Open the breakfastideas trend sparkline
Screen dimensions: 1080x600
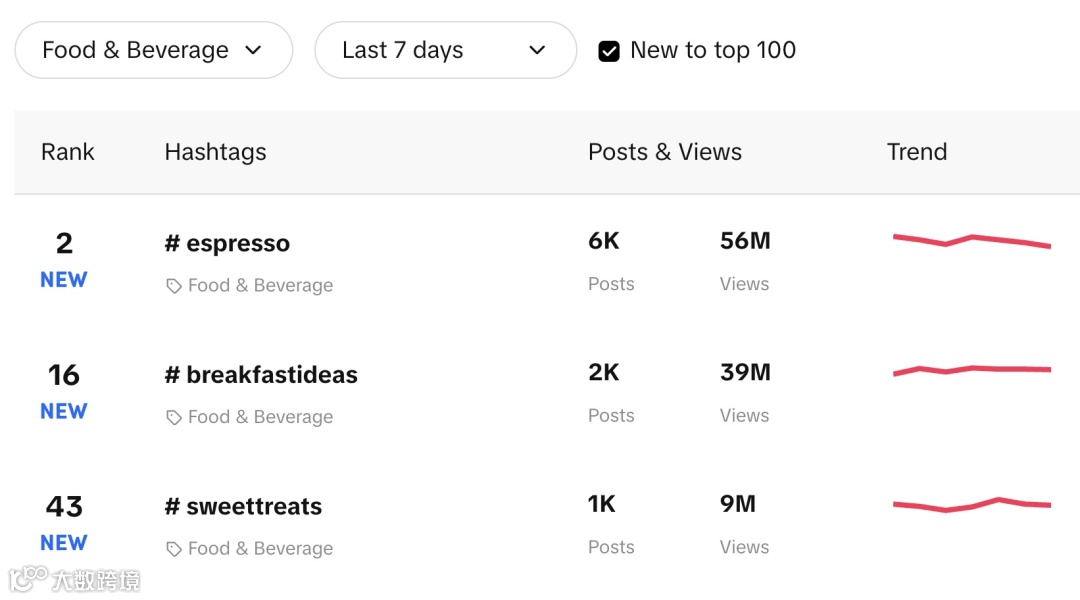point(971,370)
